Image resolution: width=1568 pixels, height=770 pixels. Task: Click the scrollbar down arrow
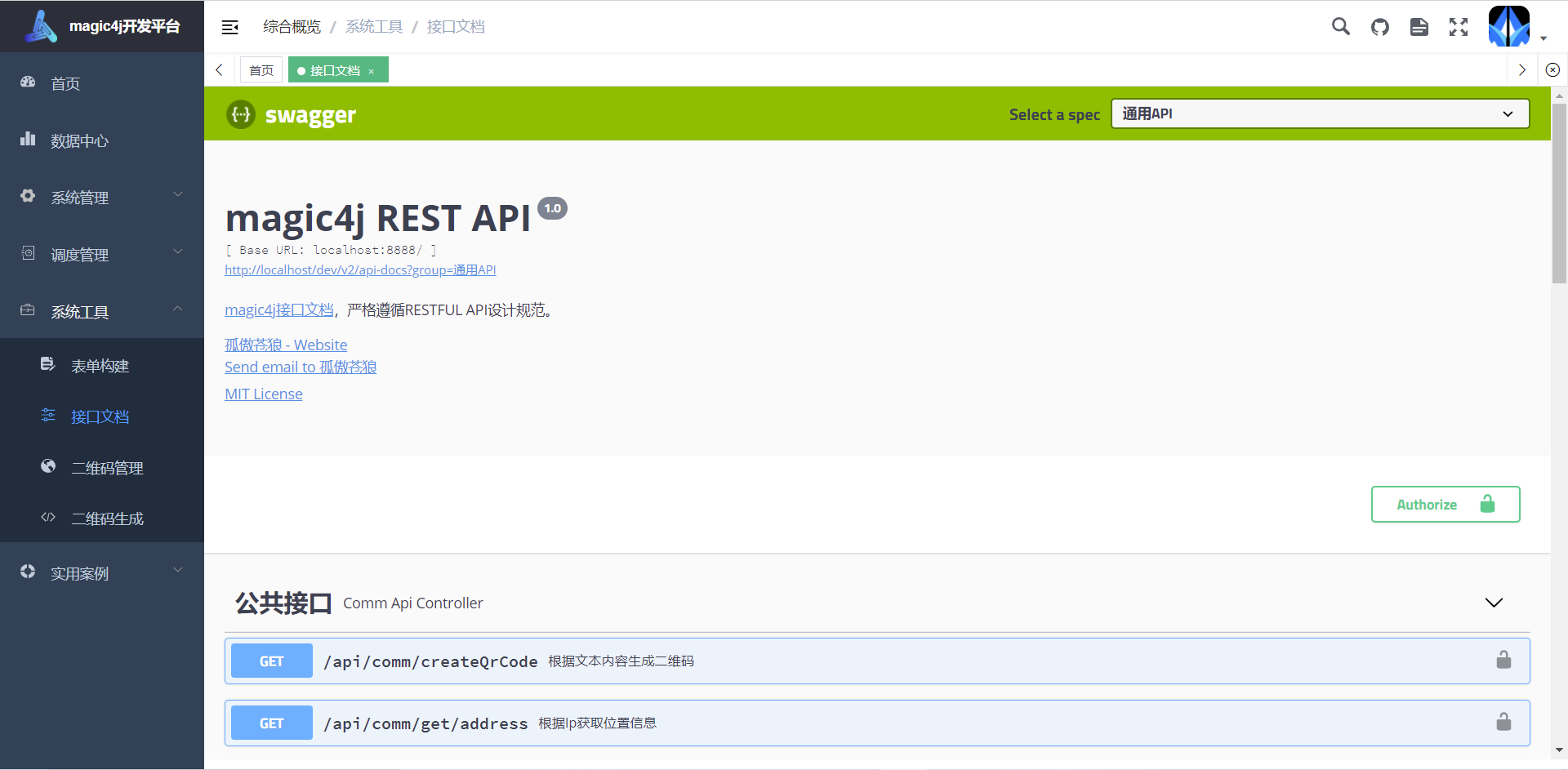coord(1559,750)
